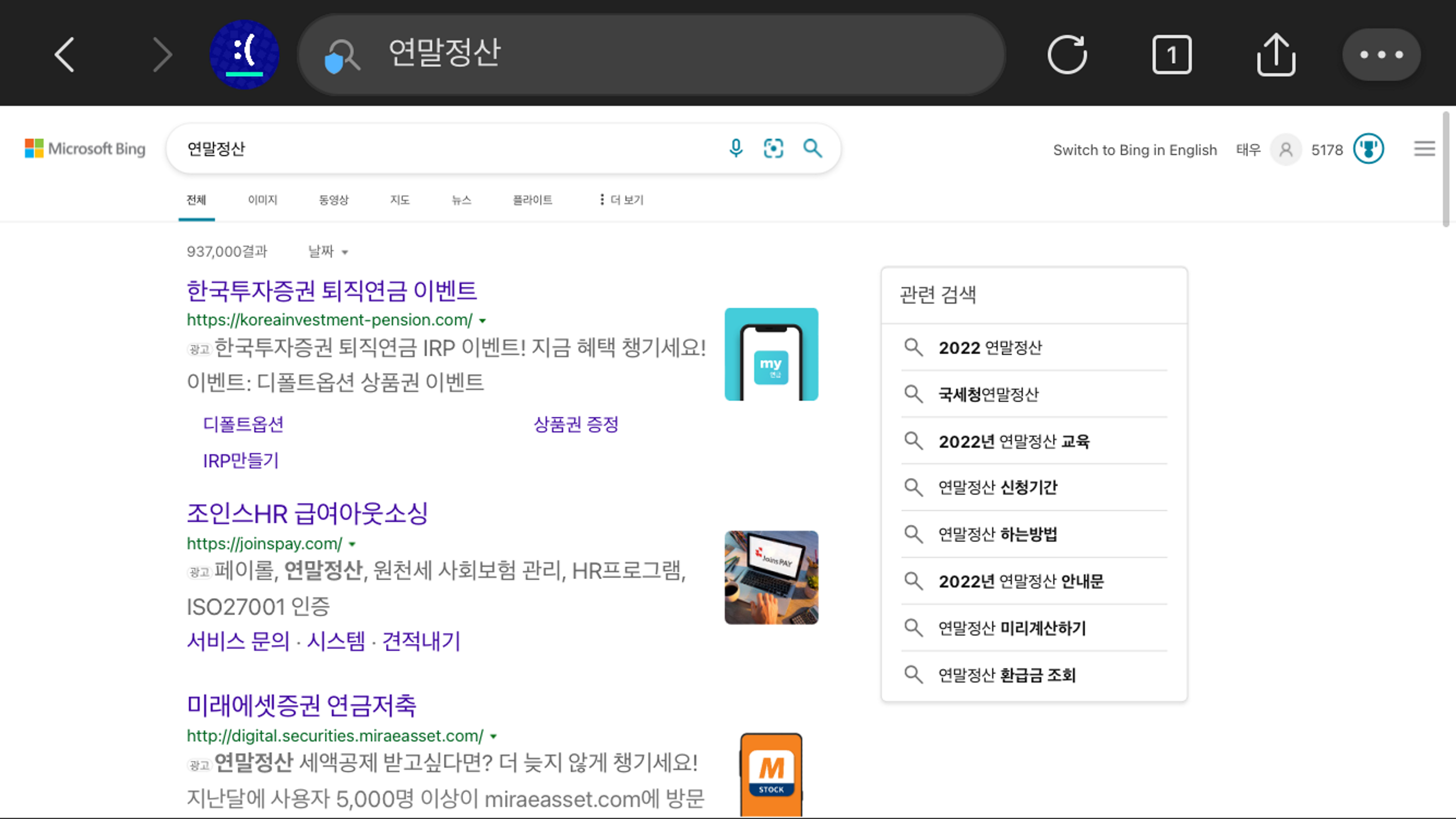Tap the share icon in toolbar
This screenshot has width=1456, height=819.
(1276, 55)
